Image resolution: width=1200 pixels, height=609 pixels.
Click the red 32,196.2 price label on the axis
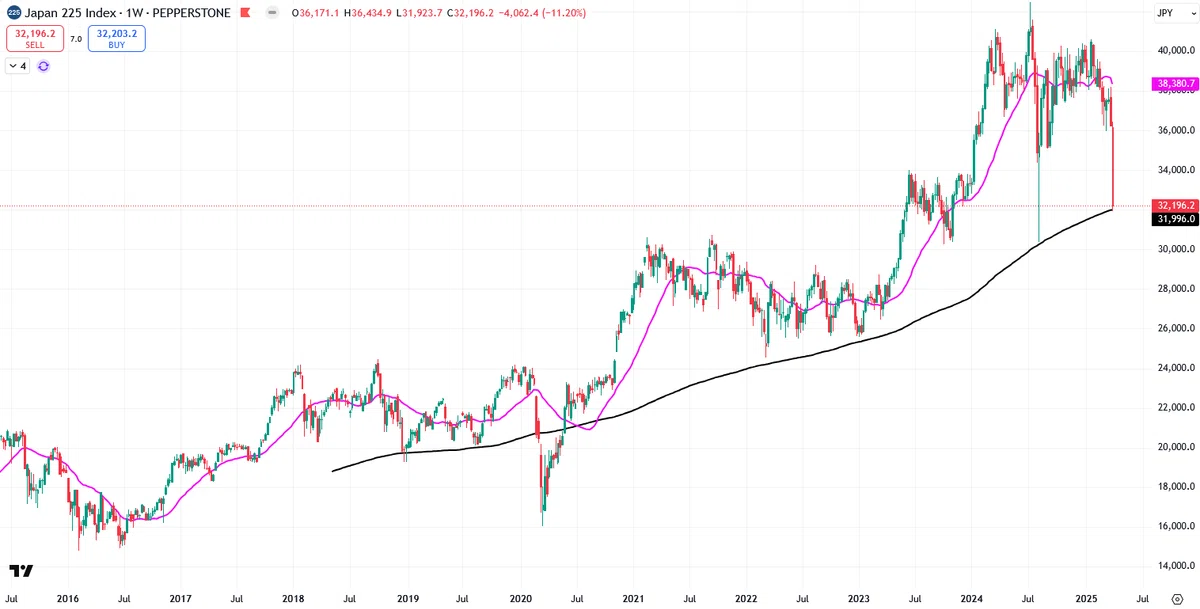pyautogui.click(x=1176, y=205)
